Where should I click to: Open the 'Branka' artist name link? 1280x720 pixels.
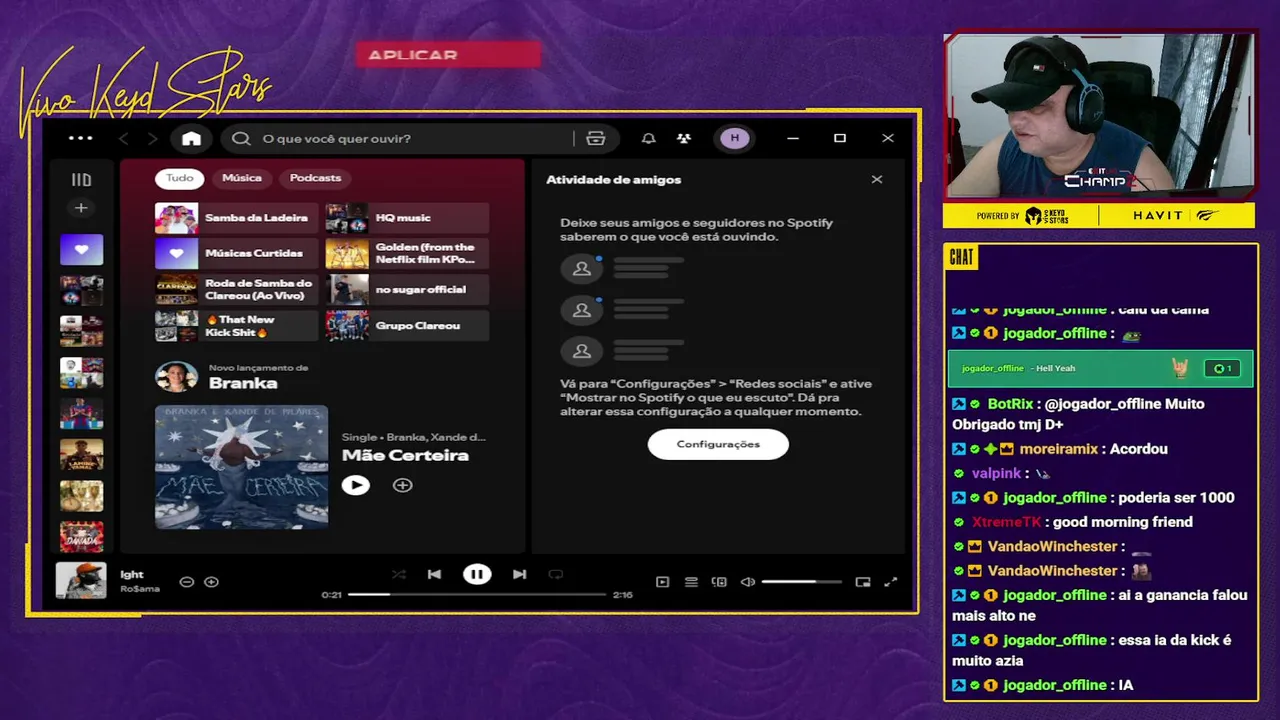(x=243, y=383)
